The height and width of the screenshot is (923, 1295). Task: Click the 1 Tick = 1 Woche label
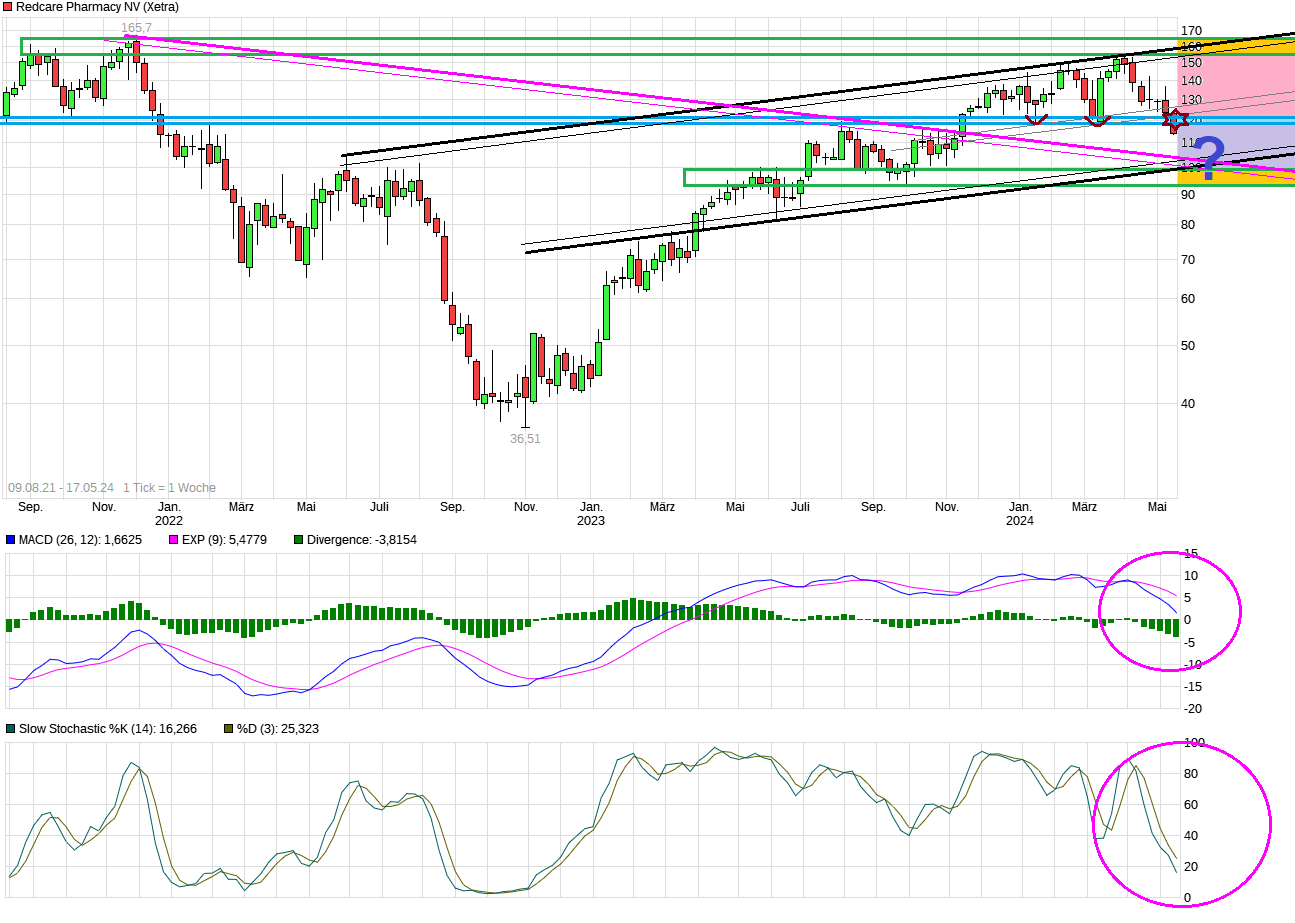[169, 488]
